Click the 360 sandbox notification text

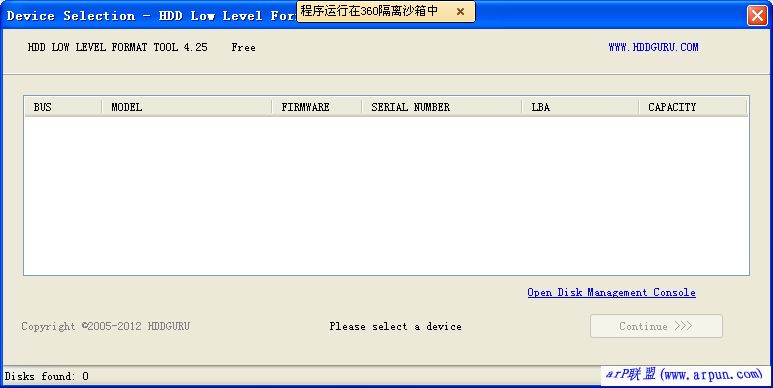tap(369, 11)
